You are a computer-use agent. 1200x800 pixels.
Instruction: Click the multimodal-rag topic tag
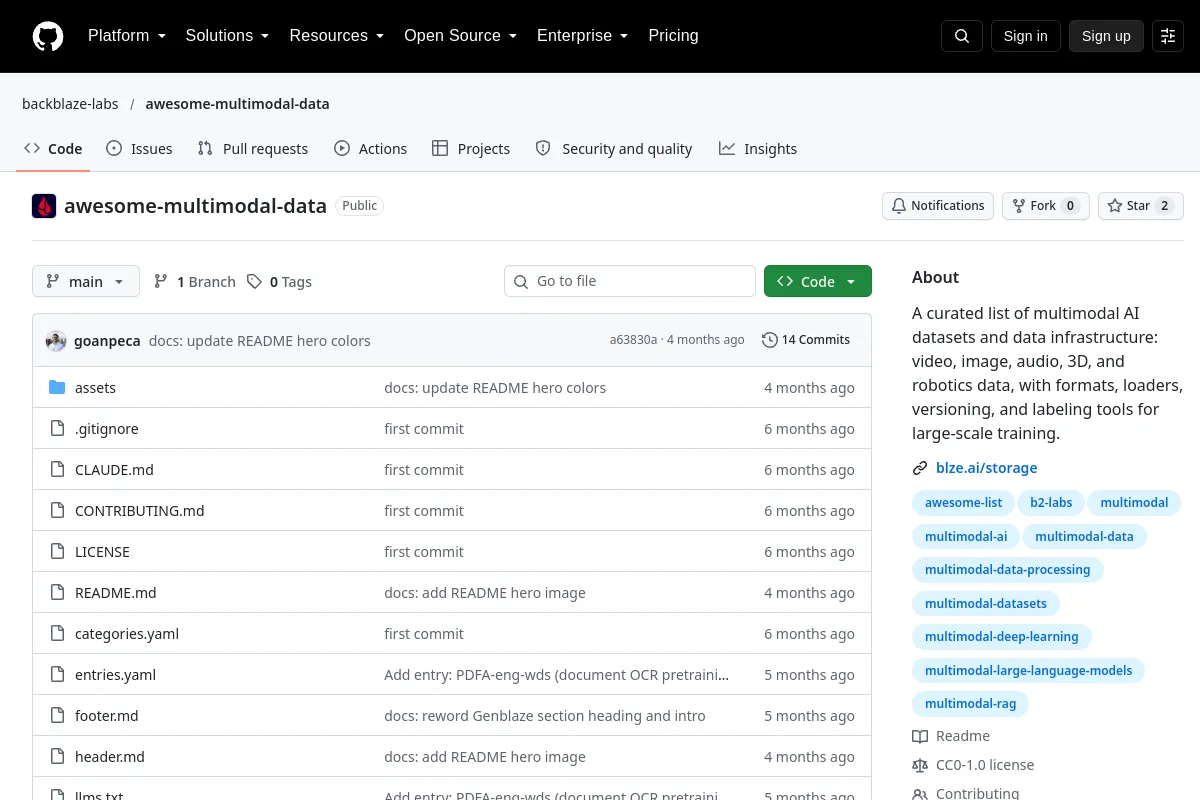(970, 704)
